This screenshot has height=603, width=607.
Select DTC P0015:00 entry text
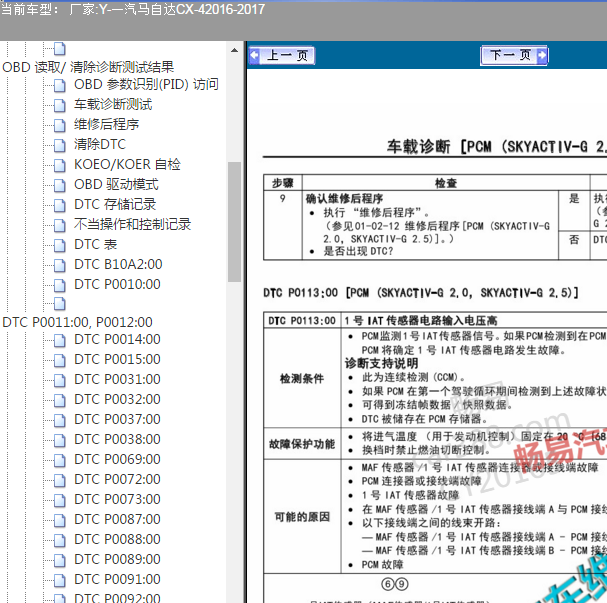tap(117, 360)
